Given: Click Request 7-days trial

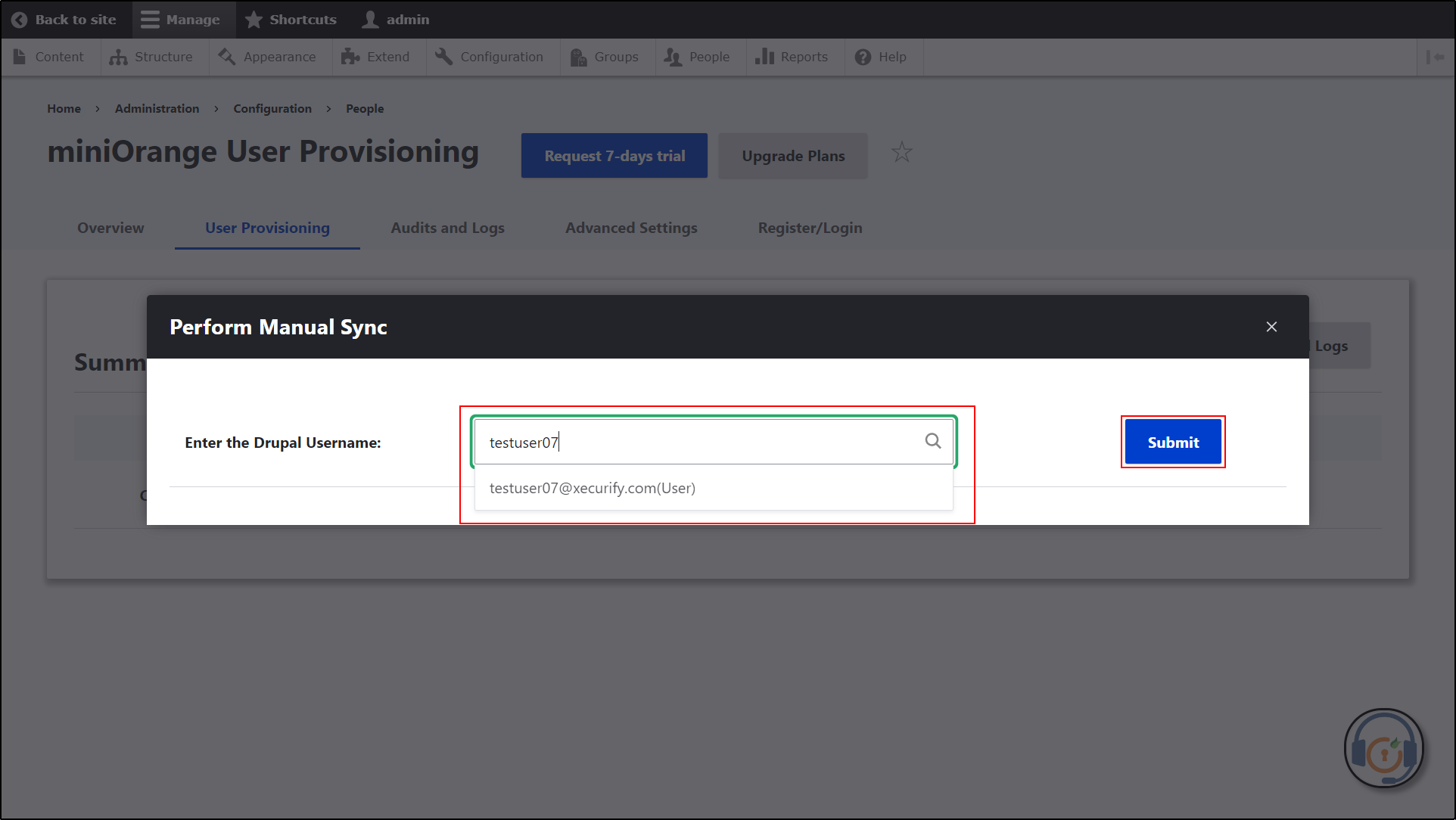Looking at the screenshot, I should 614,156.
